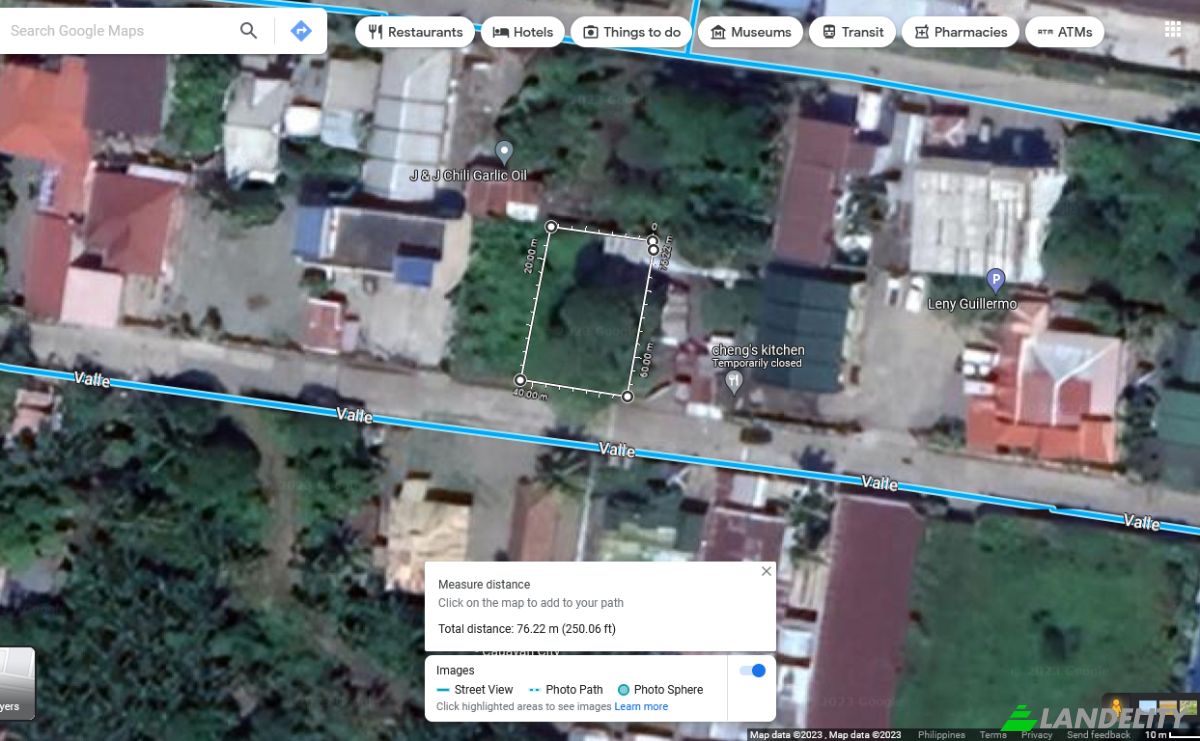Open the Google apps grid
The image size is (1200, 741).
1173,29
